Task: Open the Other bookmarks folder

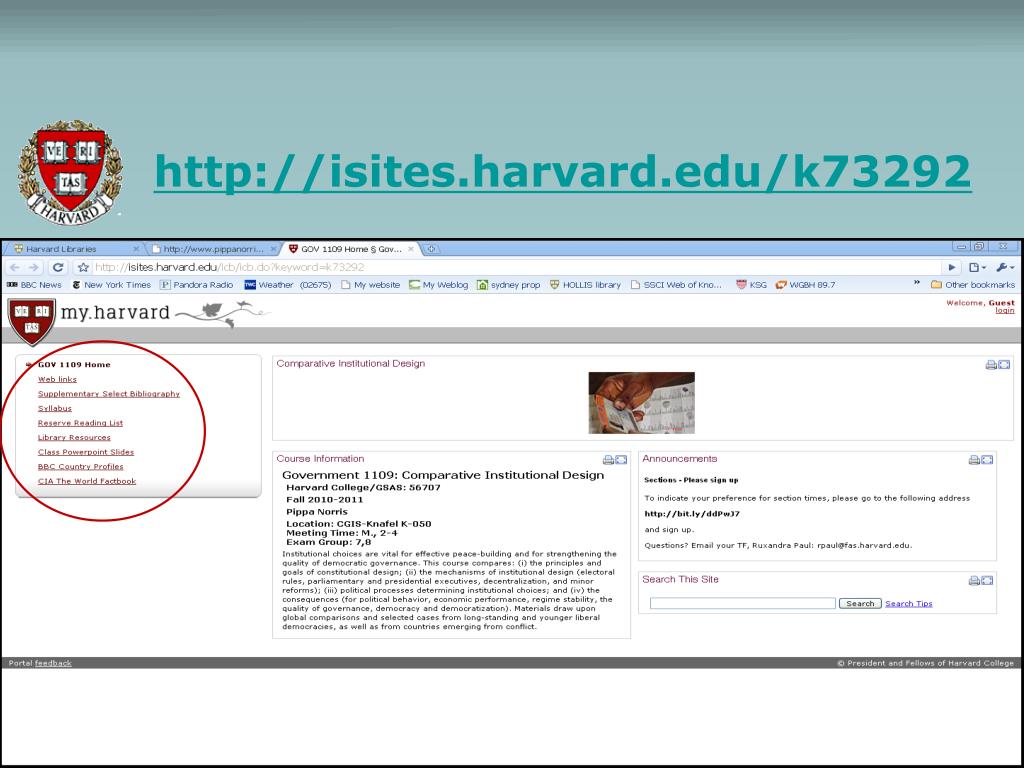Action: (972, 285)
